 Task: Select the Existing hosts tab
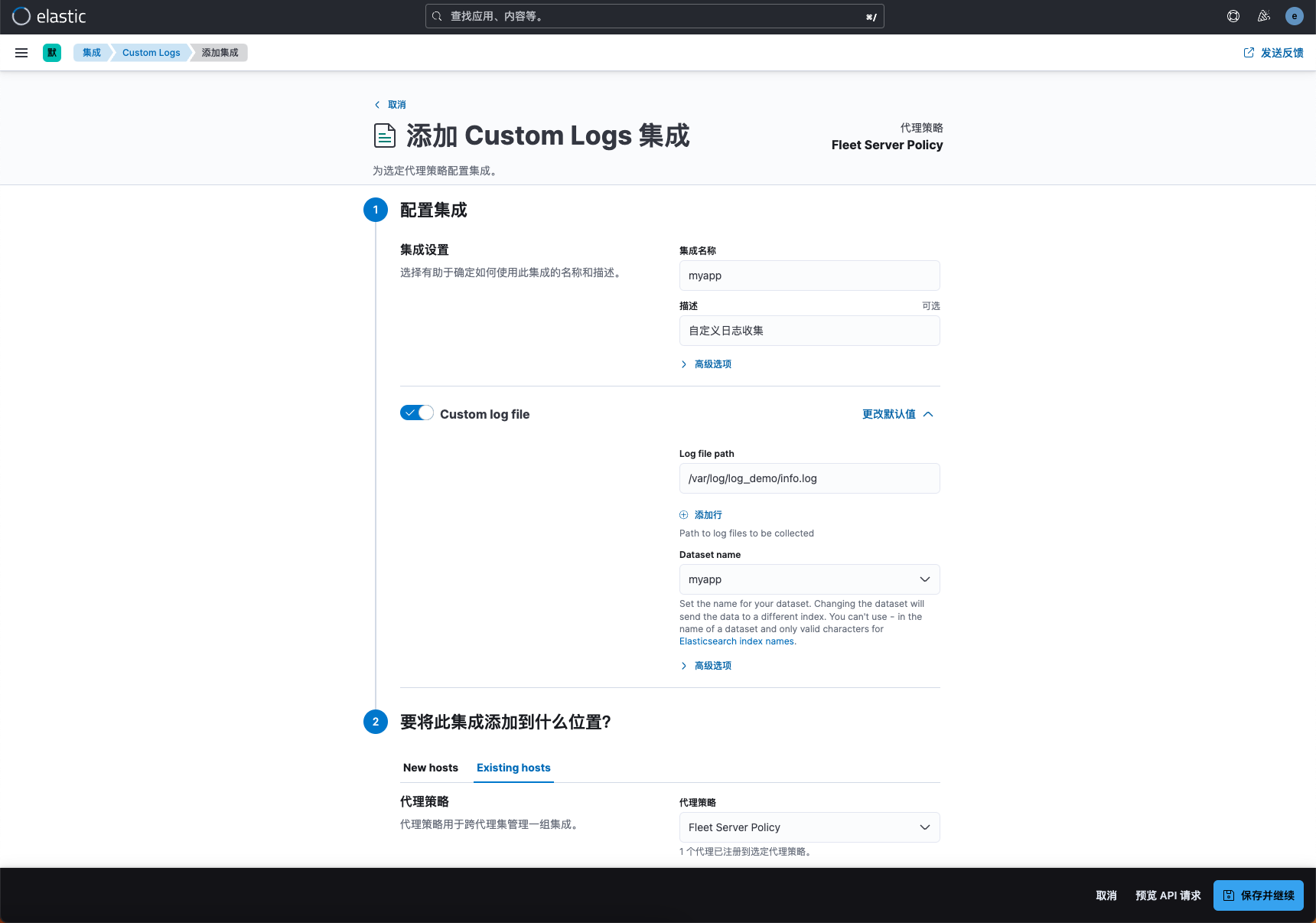point(513,768)
